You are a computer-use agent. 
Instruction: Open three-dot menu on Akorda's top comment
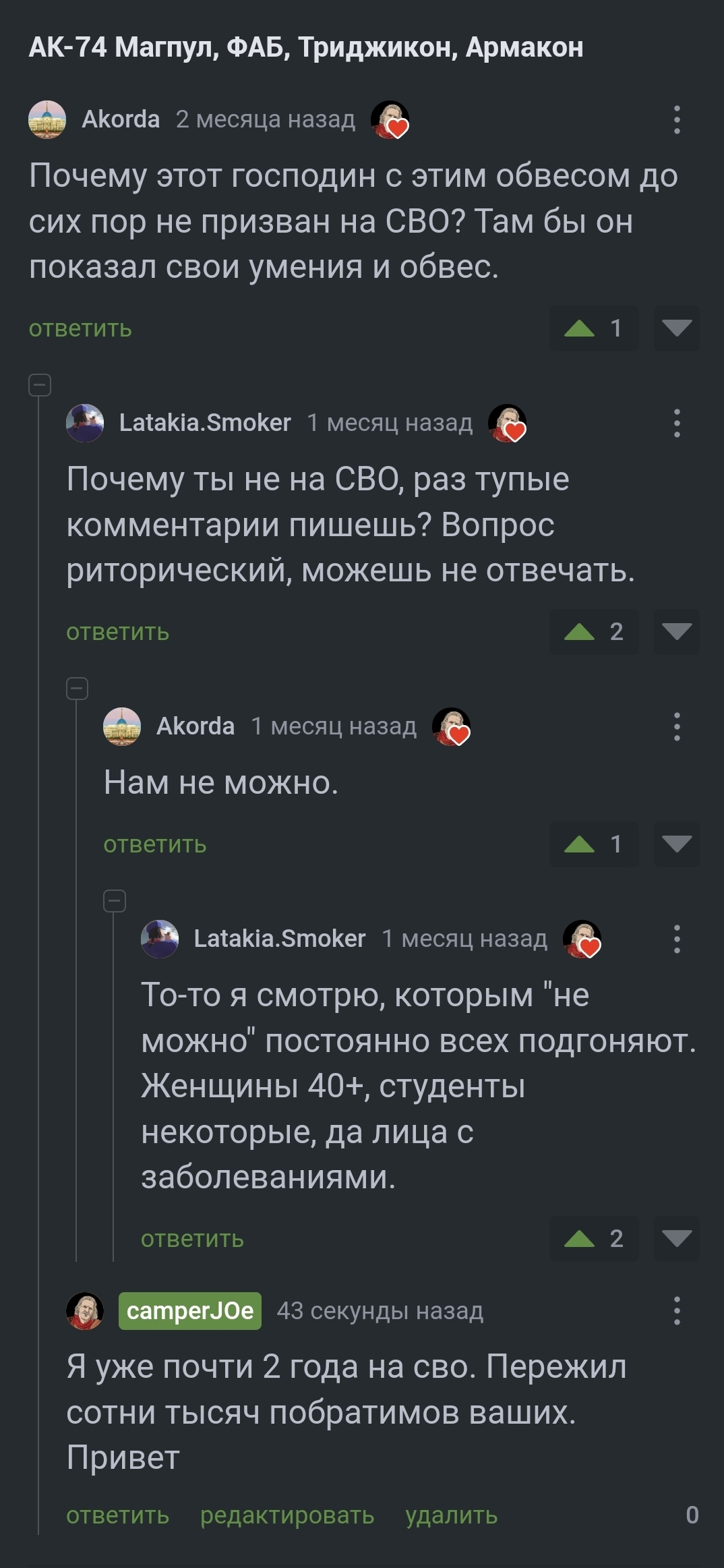[677, 120]
